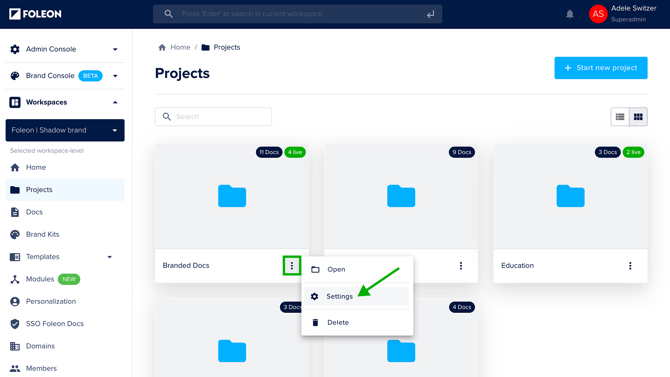
Task: Click the 4 Docs badge
Action: tap(461, 307)
